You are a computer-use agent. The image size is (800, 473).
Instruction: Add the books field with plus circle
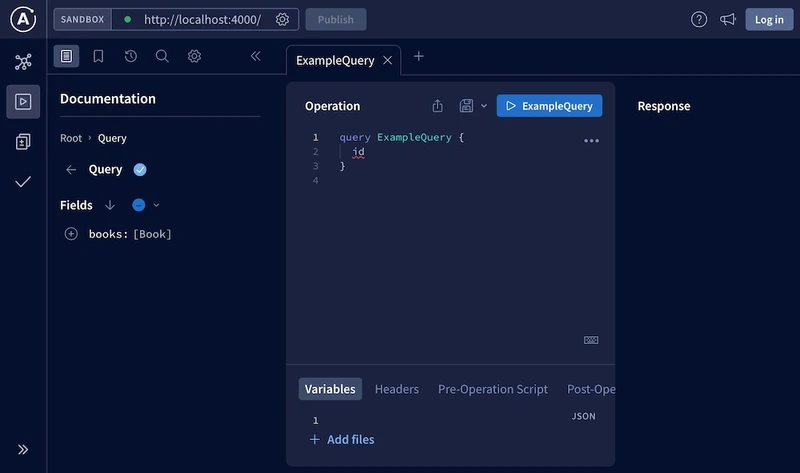[71, 234]
